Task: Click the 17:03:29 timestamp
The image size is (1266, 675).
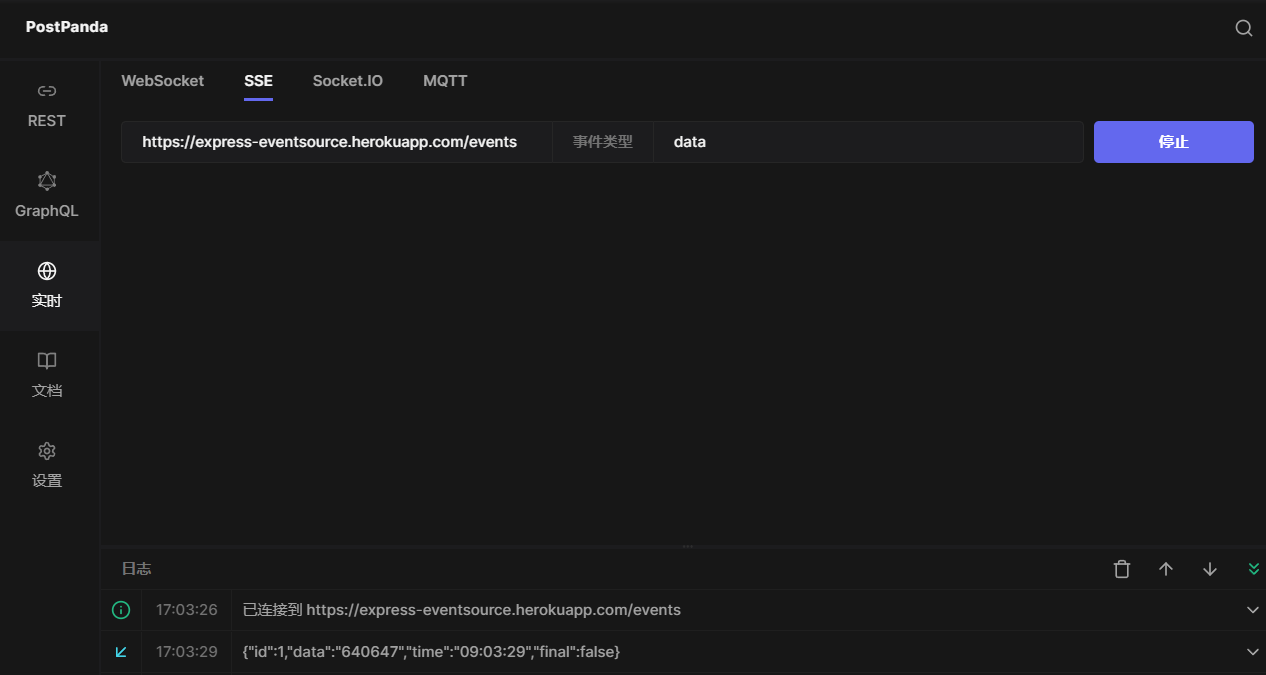Action: pos(187,652)
